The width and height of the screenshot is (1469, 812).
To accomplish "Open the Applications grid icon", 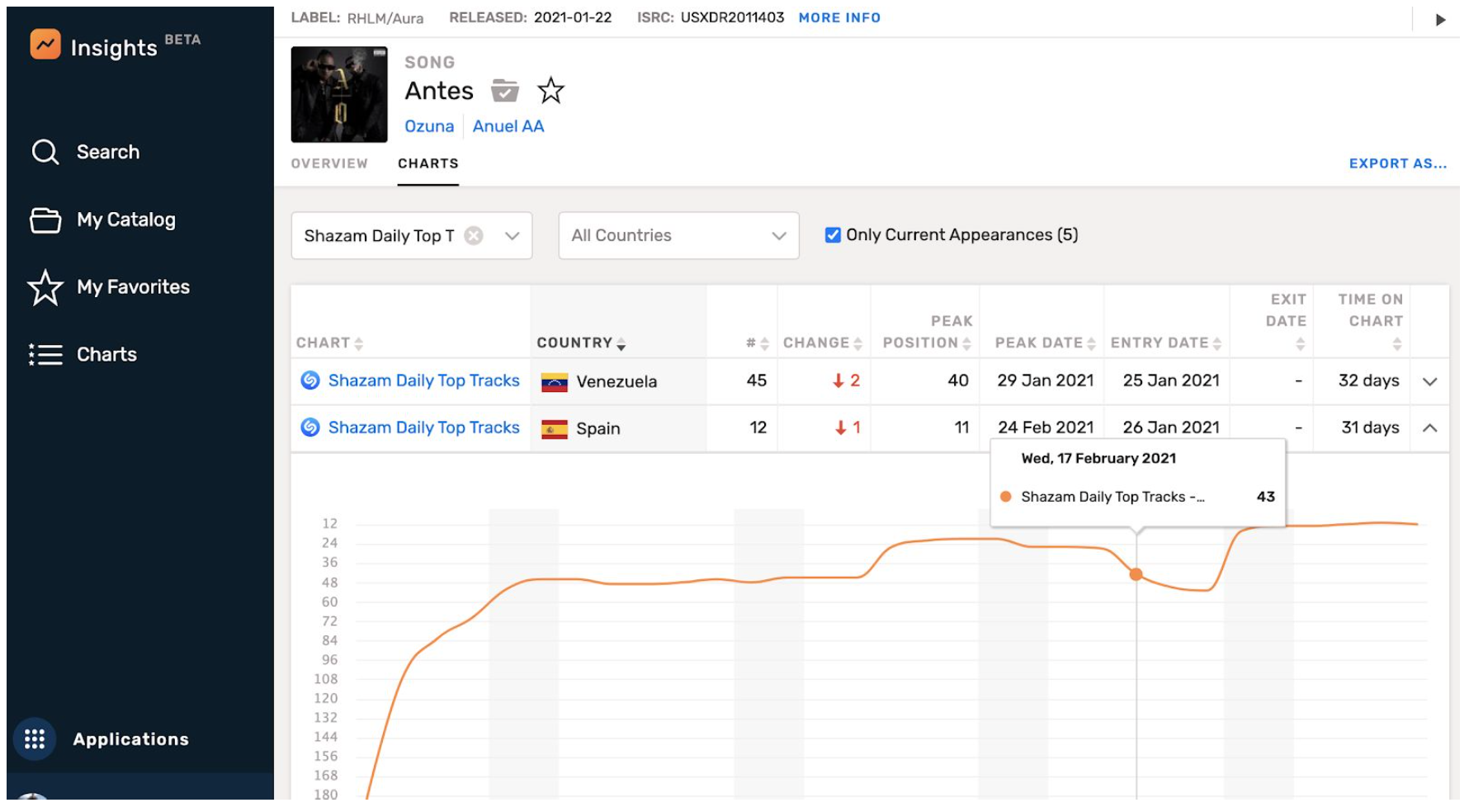I will 35,739.
